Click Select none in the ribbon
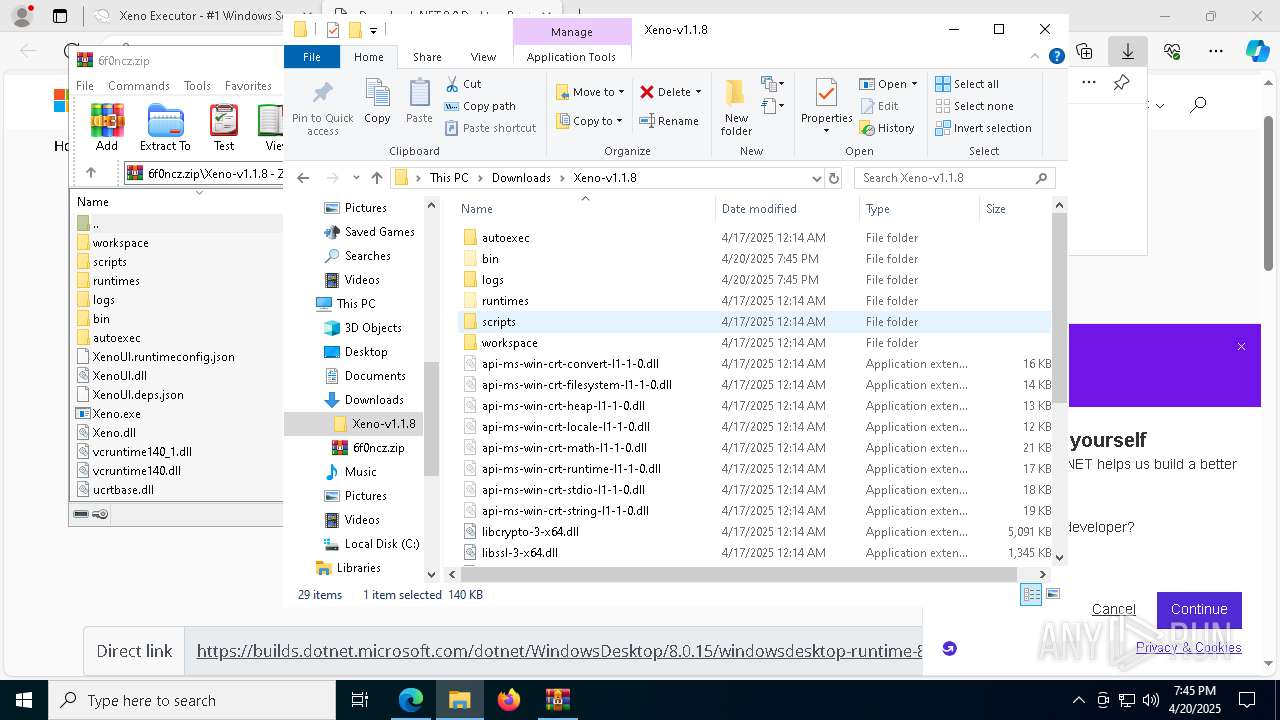This screenshot has width=1280, height=720. pyautogui.click(x=974, y=106)
